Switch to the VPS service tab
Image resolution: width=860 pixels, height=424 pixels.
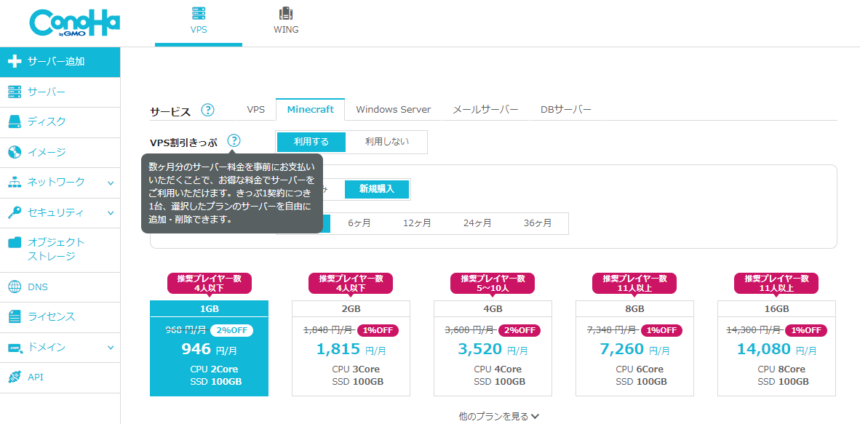point(256,110)
